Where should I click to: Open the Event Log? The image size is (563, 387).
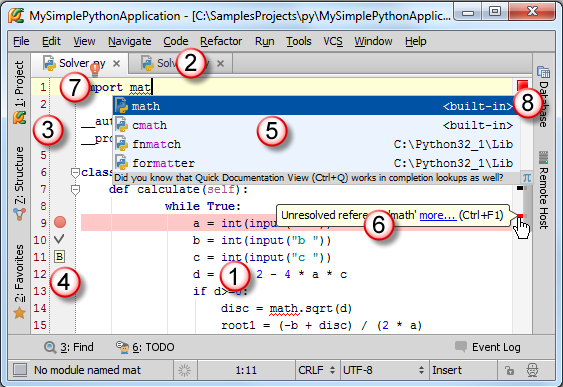tap(488, 347)
